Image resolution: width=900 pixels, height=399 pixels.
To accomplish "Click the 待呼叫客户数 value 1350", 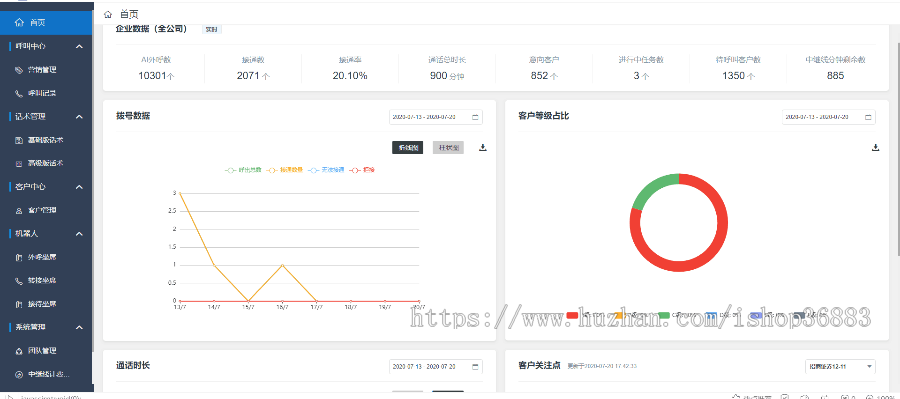I will 738,76.
